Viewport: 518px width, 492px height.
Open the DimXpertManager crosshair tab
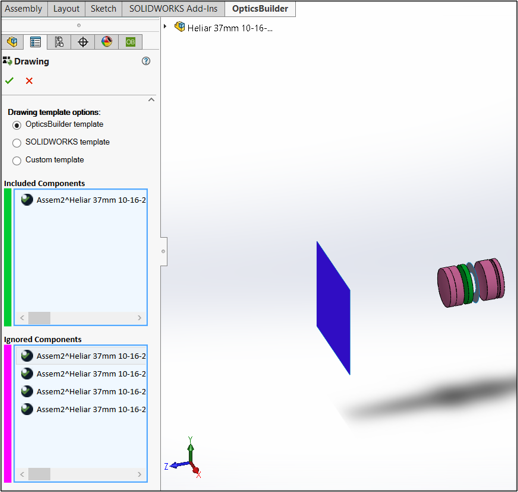coord(83,42)
